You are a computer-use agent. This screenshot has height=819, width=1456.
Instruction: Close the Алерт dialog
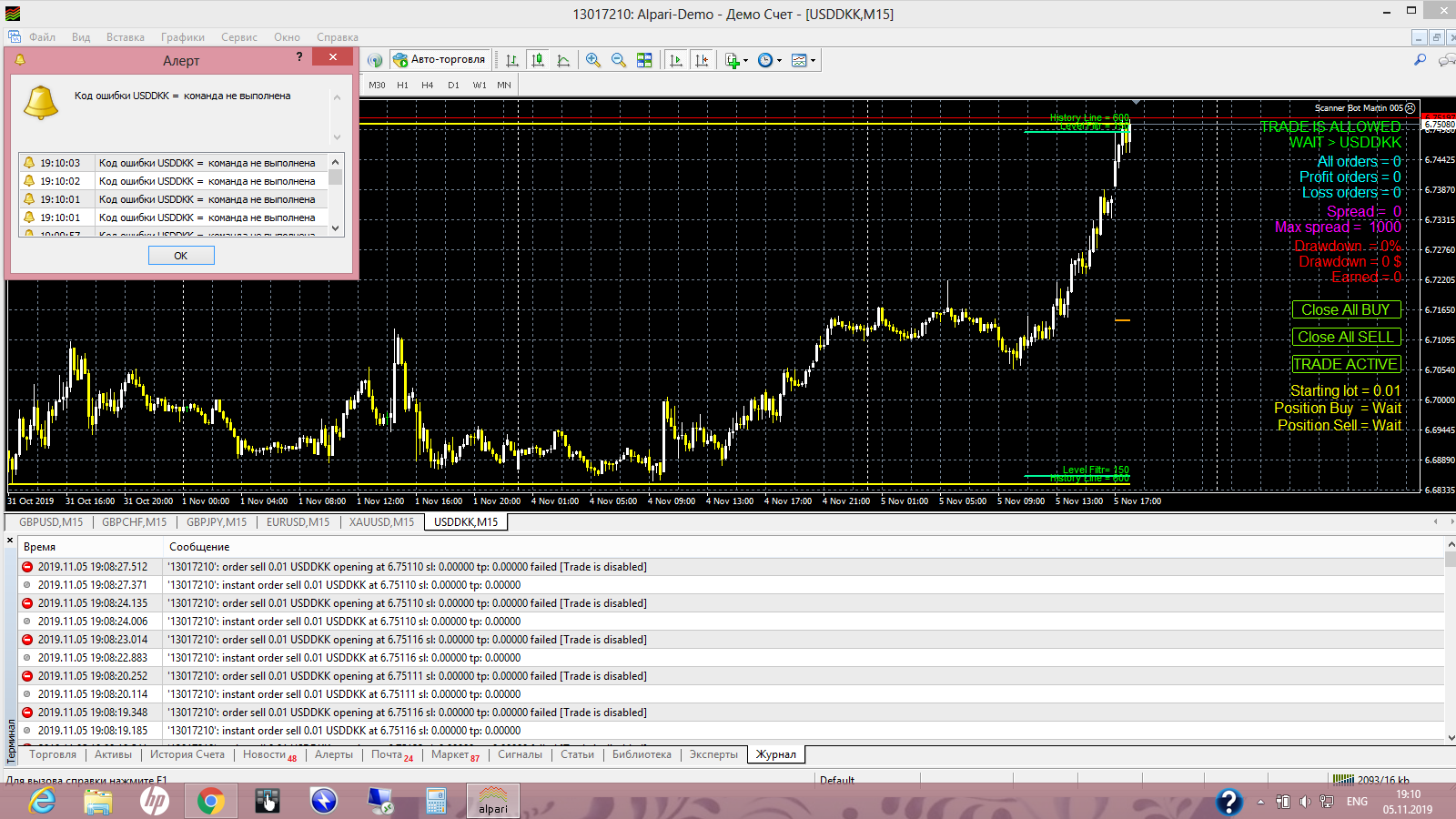click(x=333, y=57)
